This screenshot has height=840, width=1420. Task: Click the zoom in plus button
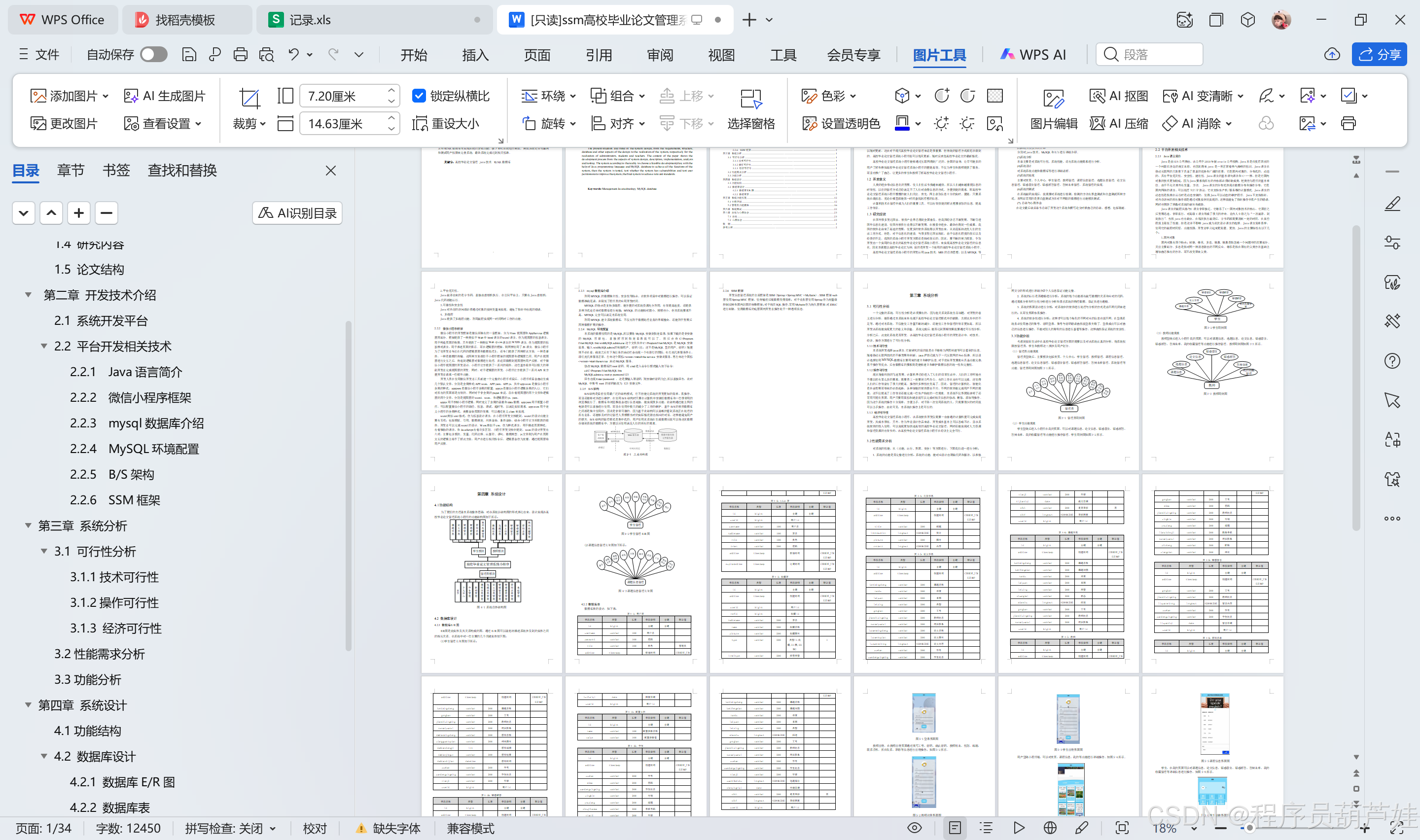coord(1366,829)
